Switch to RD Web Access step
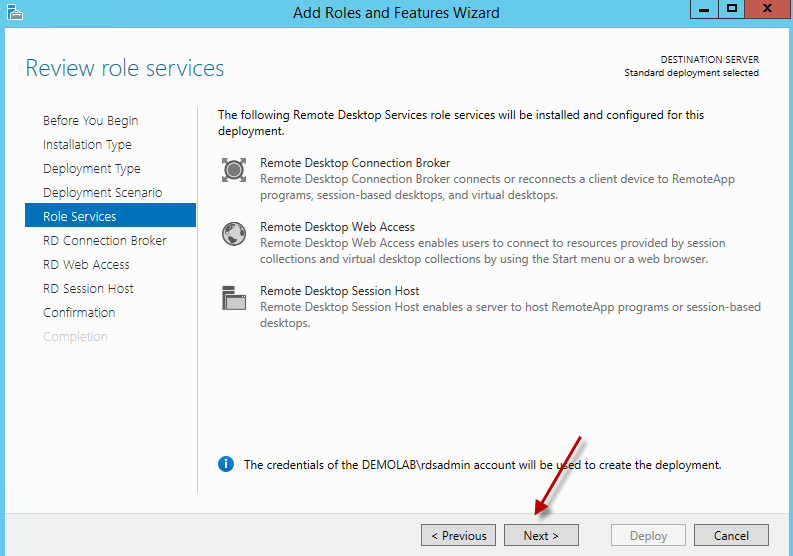This screenshot has height=556, width=793. (x=86, y=265)
